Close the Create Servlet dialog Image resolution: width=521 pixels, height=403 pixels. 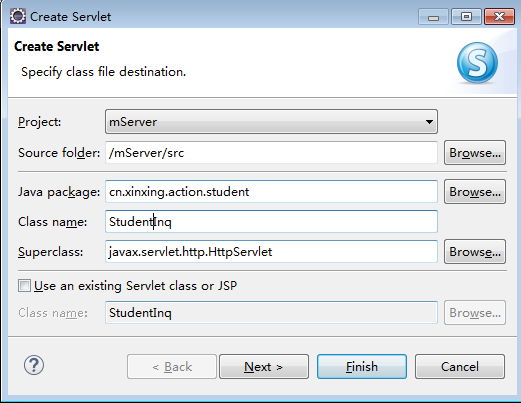499,17
